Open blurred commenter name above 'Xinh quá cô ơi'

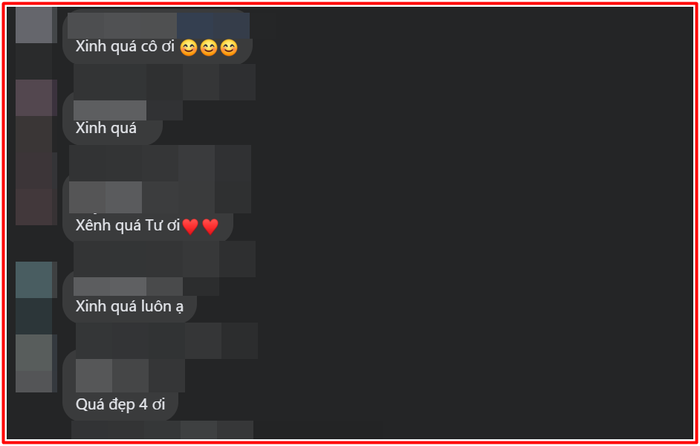158,25
